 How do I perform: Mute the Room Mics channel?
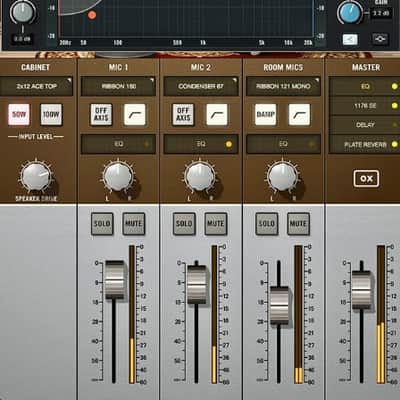point(298,224)
